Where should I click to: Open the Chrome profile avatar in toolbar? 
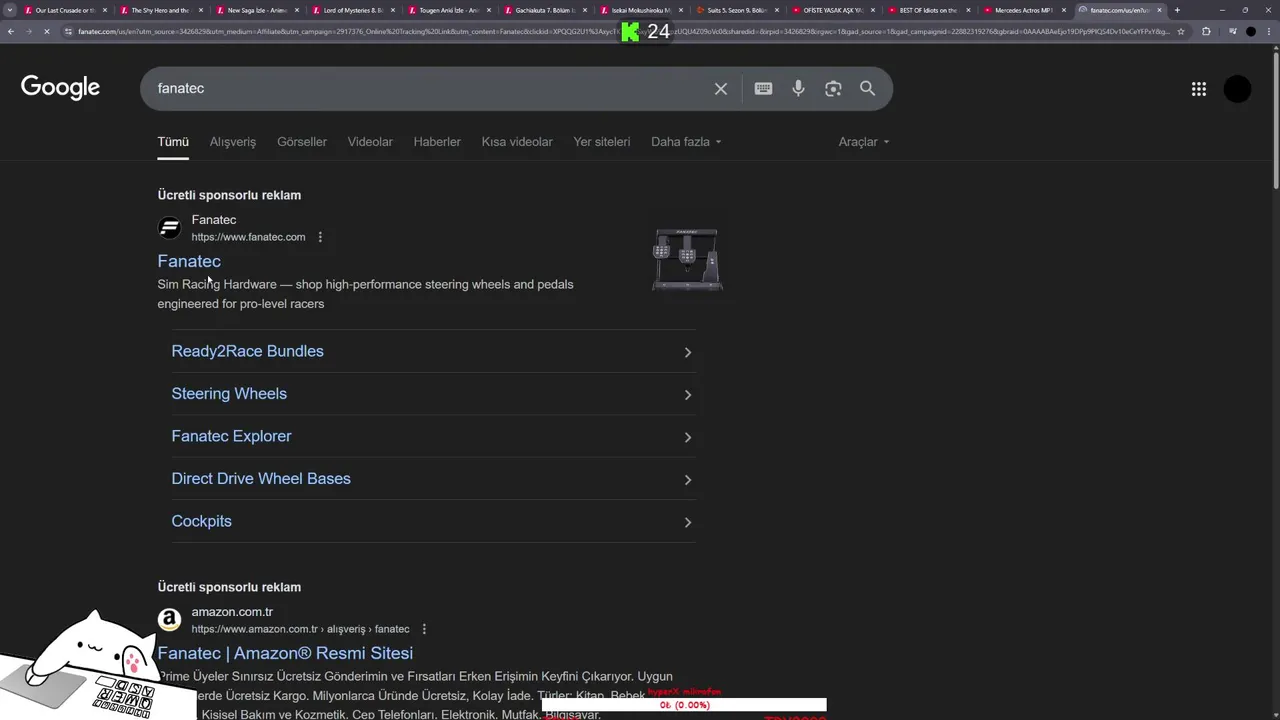click(1251, 31)
